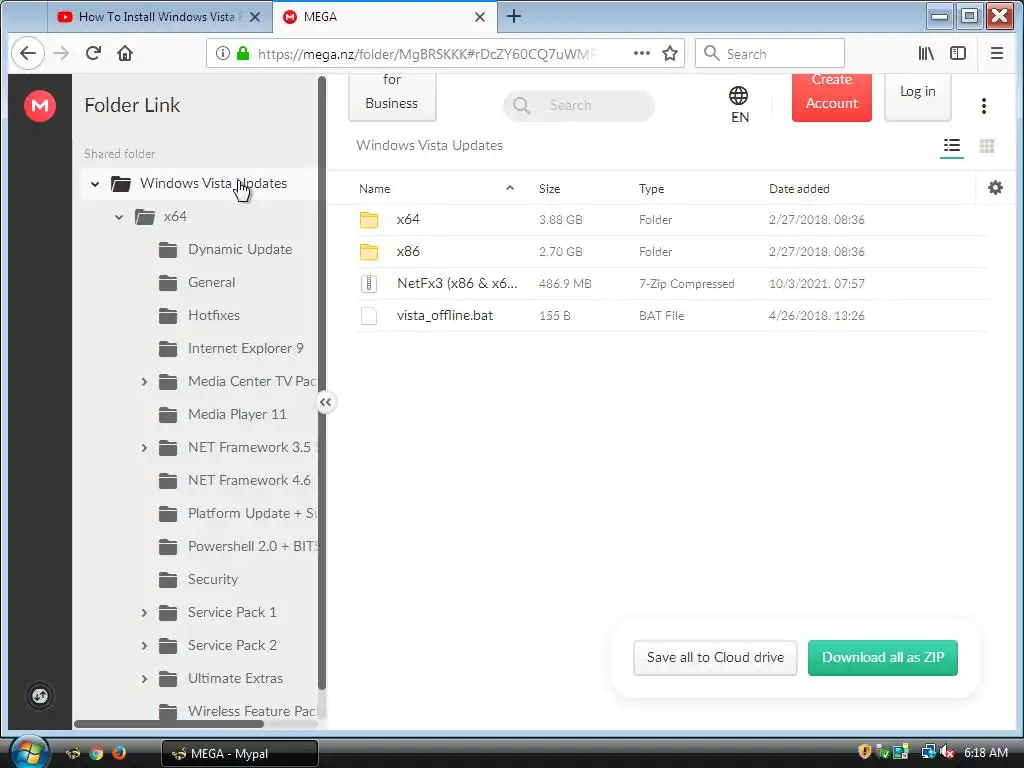Focus the MEGA Search field
The height and width of the screenshot is (768, 1024).
tap(579, 105)
